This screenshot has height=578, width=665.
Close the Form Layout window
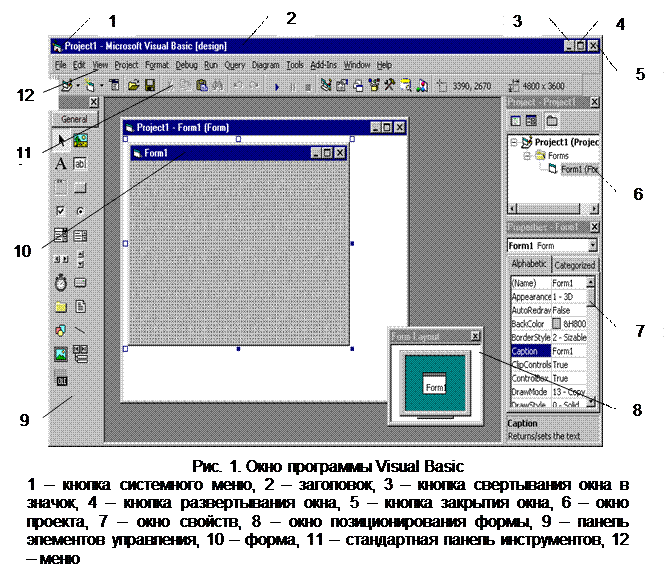tap(475, 337)
